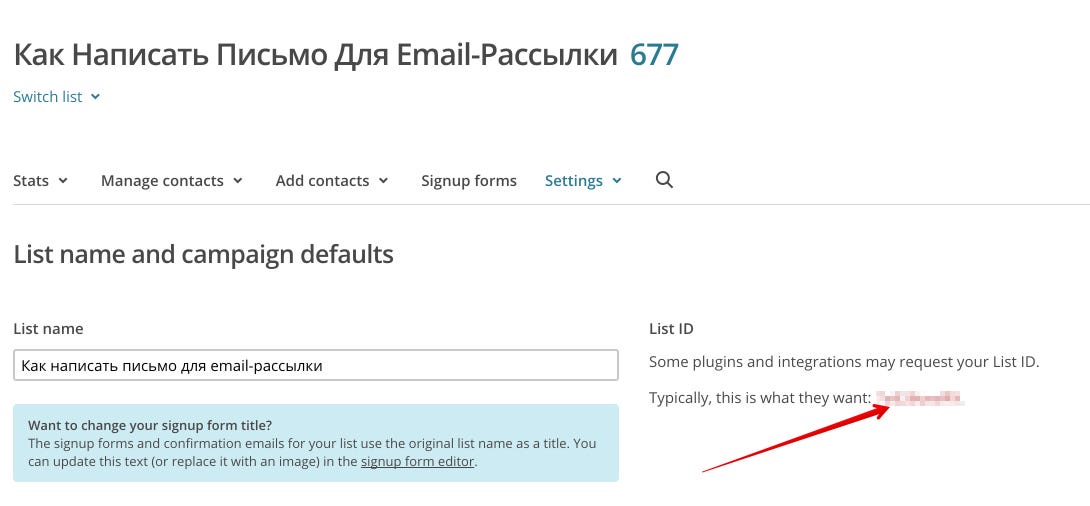
Task: Open the signup form editor link
Action: tap(417, 461)
